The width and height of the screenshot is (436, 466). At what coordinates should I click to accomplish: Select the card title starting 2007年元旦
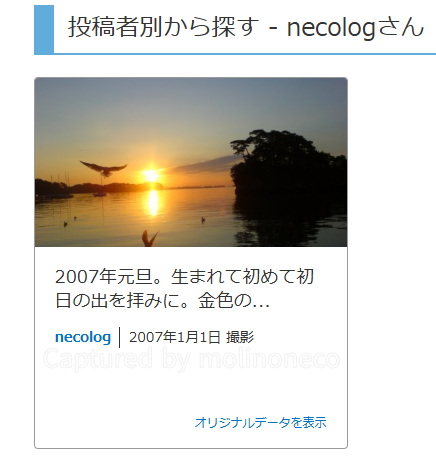184,289
